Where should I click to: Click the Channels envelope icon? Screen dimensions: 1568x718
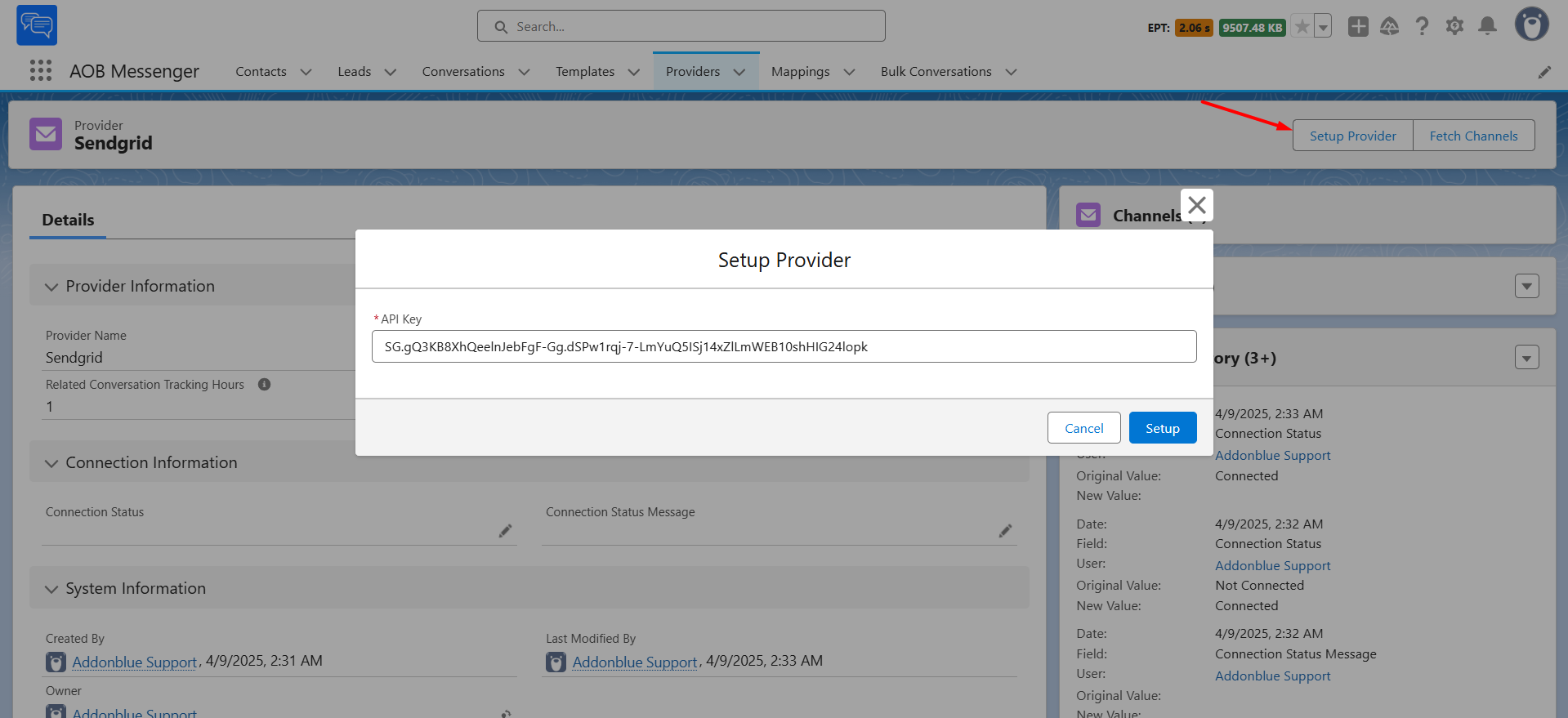coord(1088,216)
